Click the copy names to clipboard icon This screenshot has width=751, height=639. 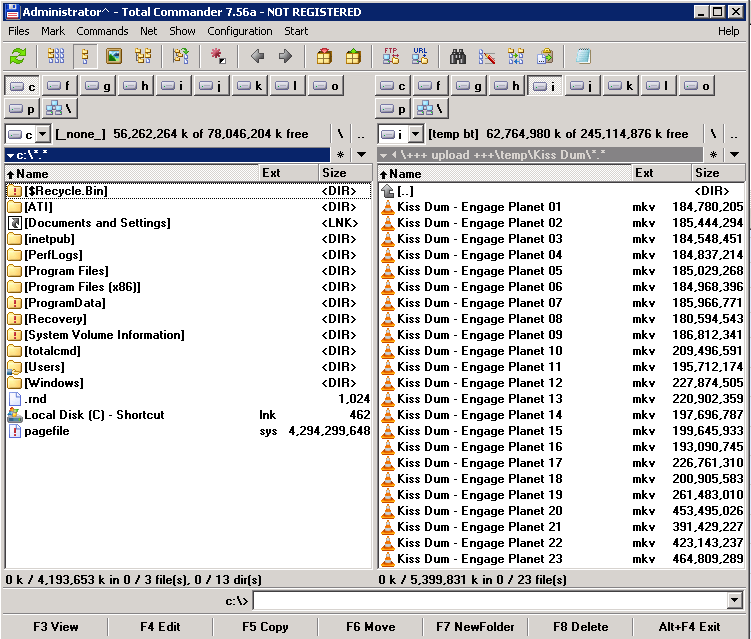545,56
